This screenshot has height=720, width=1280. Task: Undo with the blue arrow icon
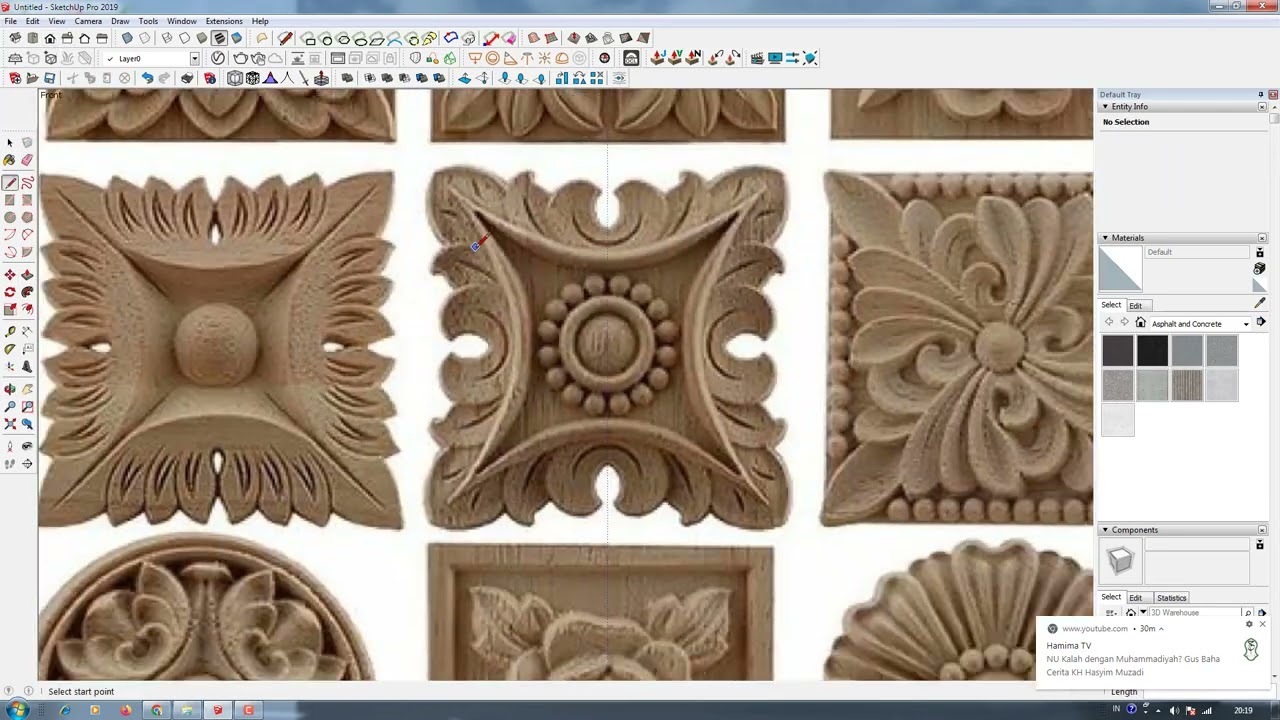pos(147,78)
